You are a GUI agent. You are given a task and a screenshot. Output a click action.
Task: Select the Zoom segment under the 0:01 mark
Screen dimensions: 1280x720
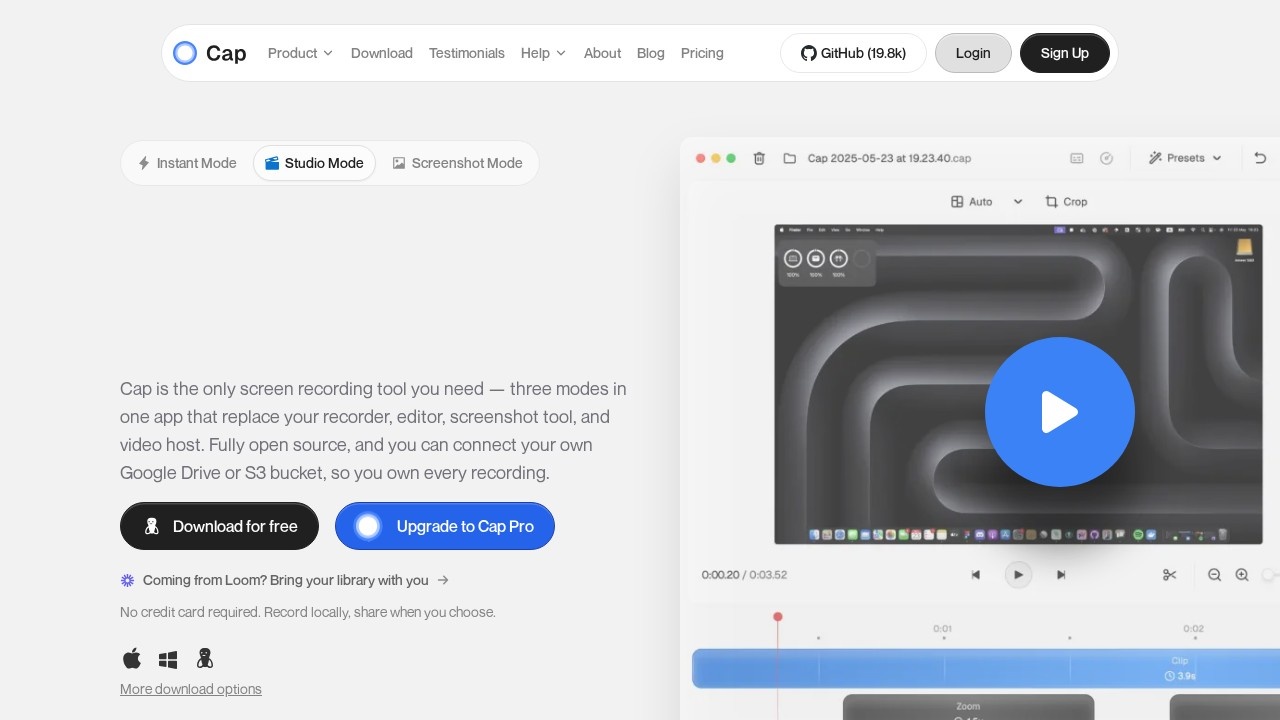point(968,707)
